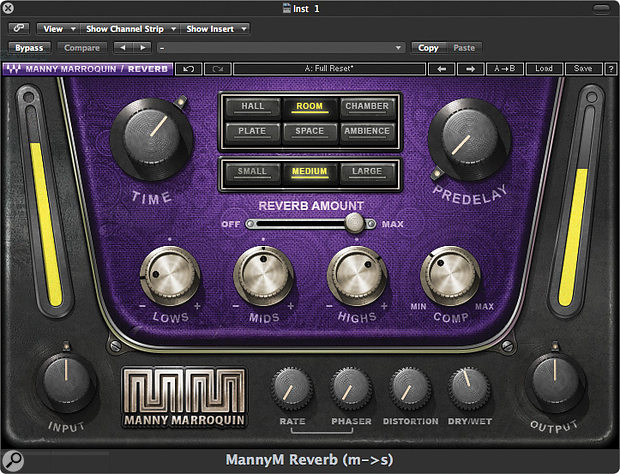Click the DISTORTION knob

[x=410, y=389]
